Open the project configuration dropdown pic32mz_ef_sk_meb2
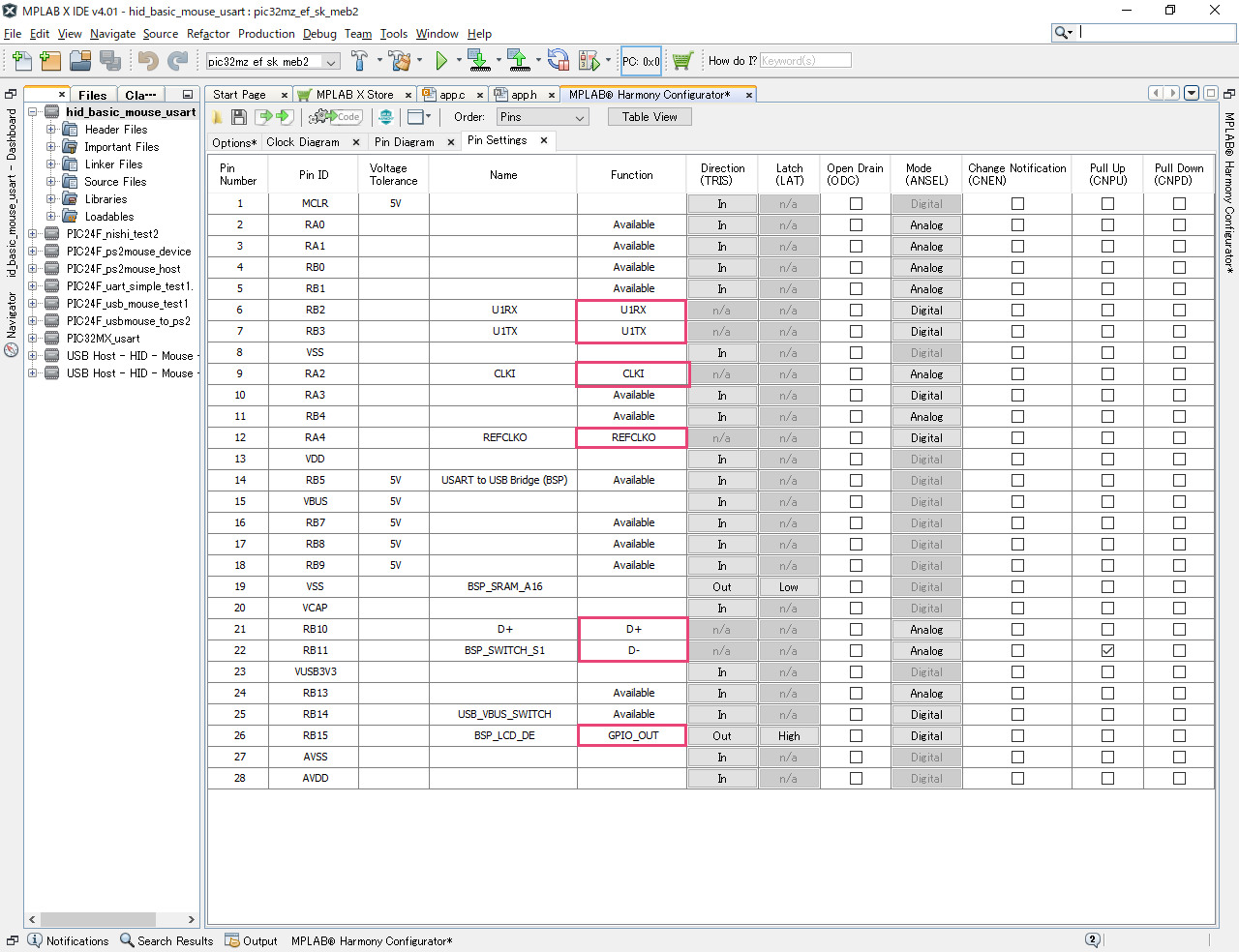This screenshot has width=1239, height=952. point(272,62)
